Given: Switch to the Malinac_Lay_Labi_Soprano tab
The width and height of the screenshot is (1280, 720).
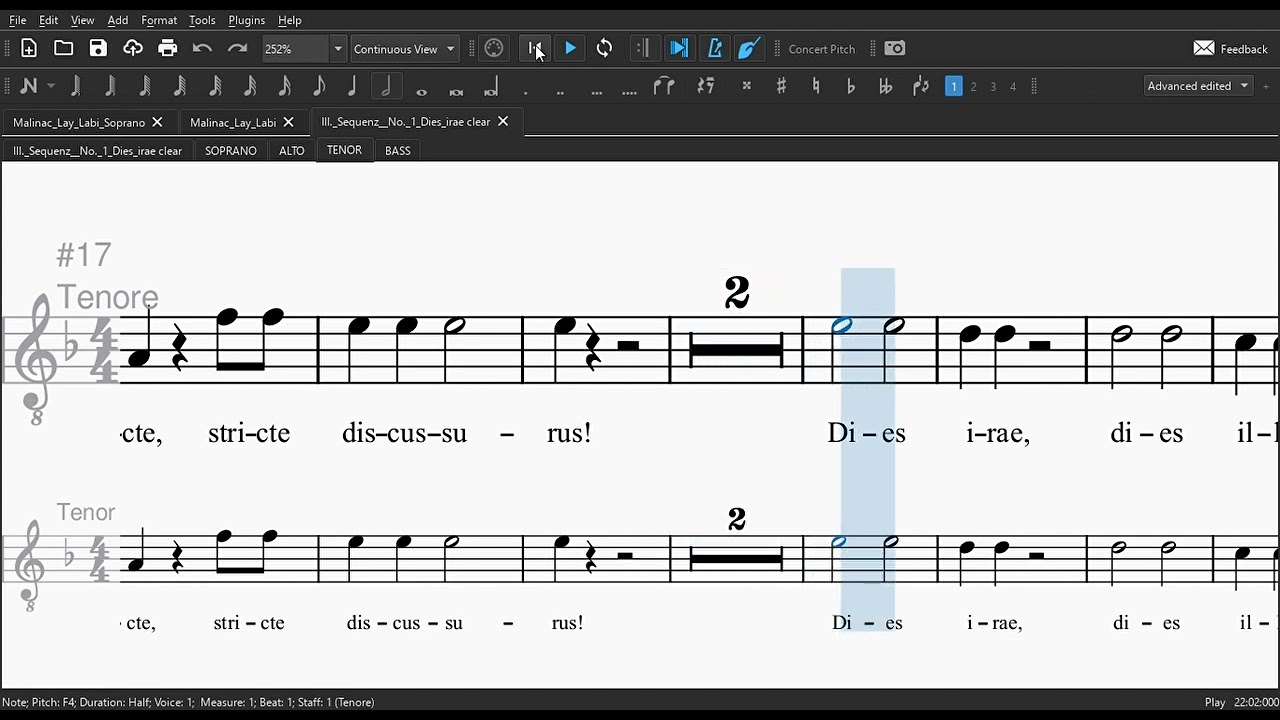Looking at the screenshot, I should pos(79,122).
